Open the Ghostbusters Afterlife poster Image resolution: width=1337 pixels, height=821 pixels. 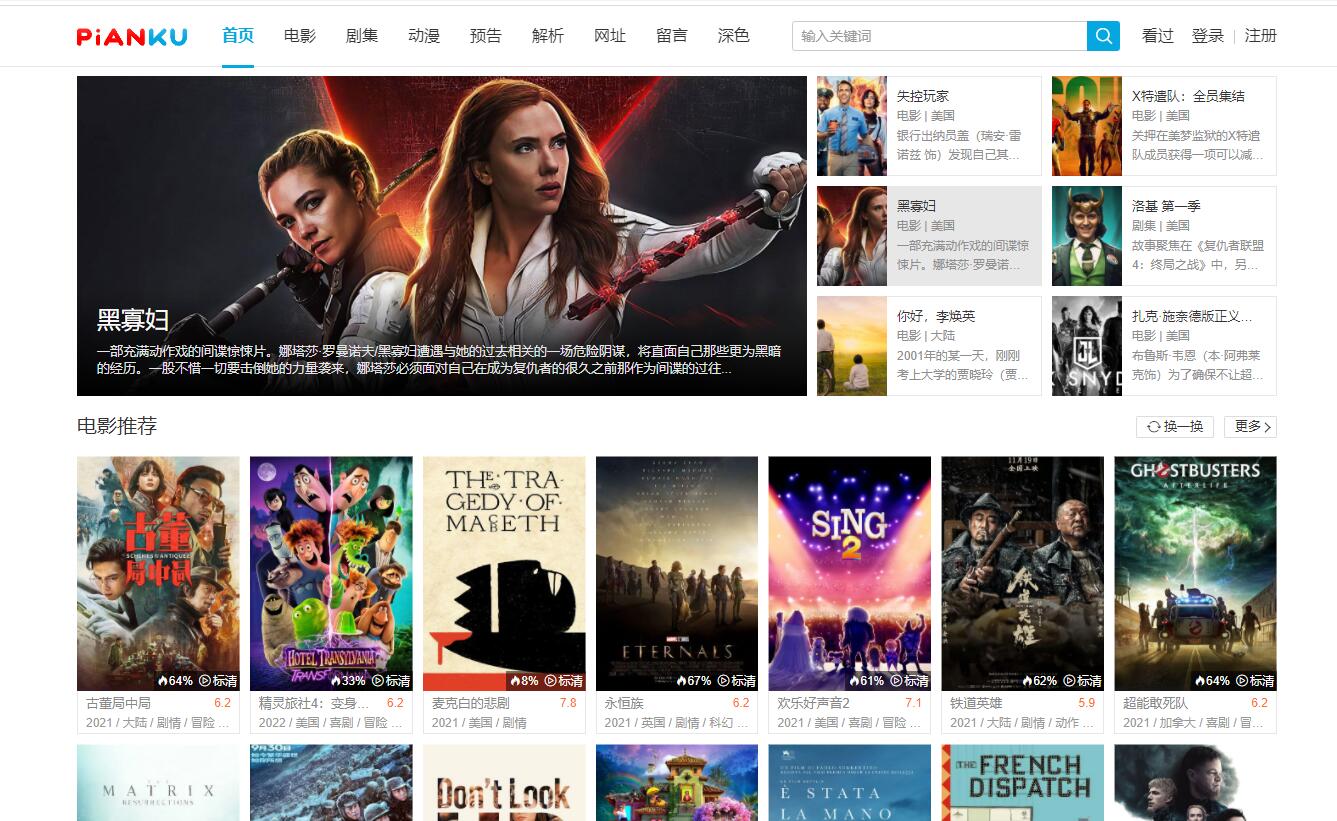tap(1196, 573)
